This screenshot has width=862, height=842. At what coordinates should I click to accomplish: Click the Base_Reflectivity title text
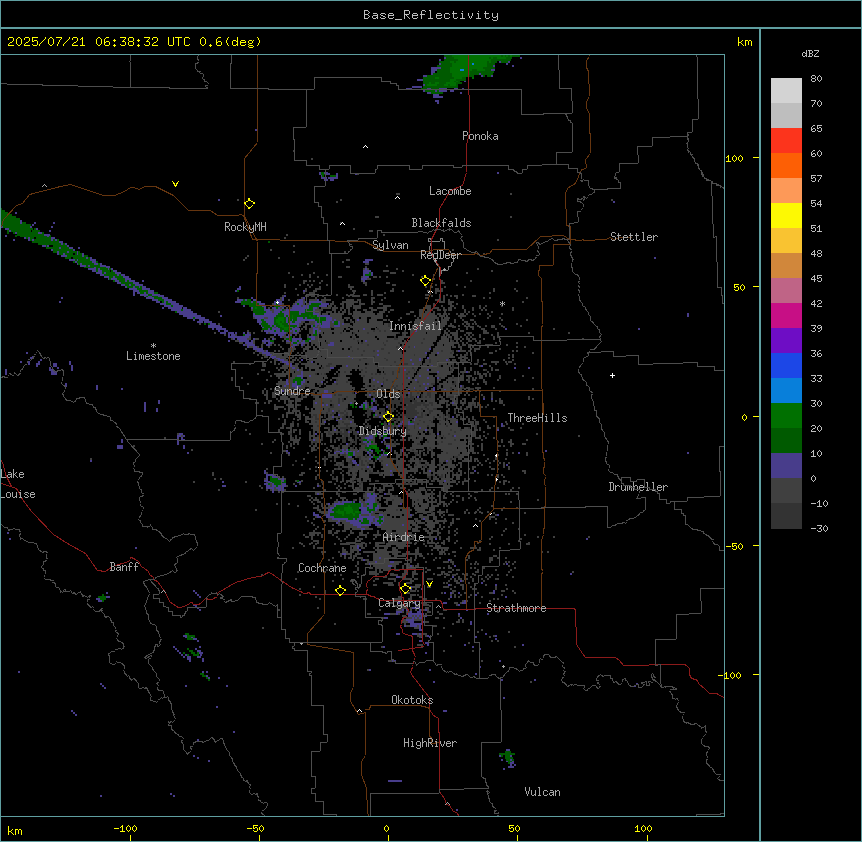(x=431, y=15)
